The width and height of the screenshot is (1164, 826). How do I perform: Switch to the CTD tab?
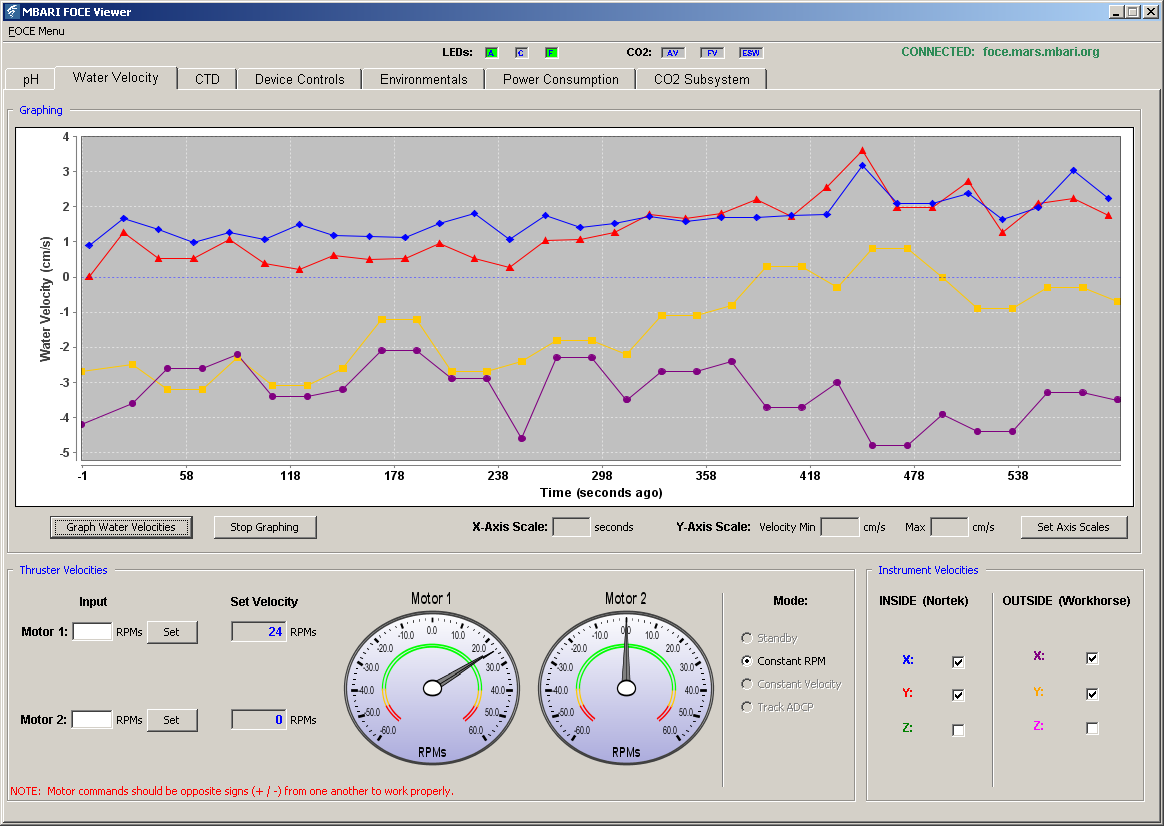pyautogui.click(x=207, y=79)
